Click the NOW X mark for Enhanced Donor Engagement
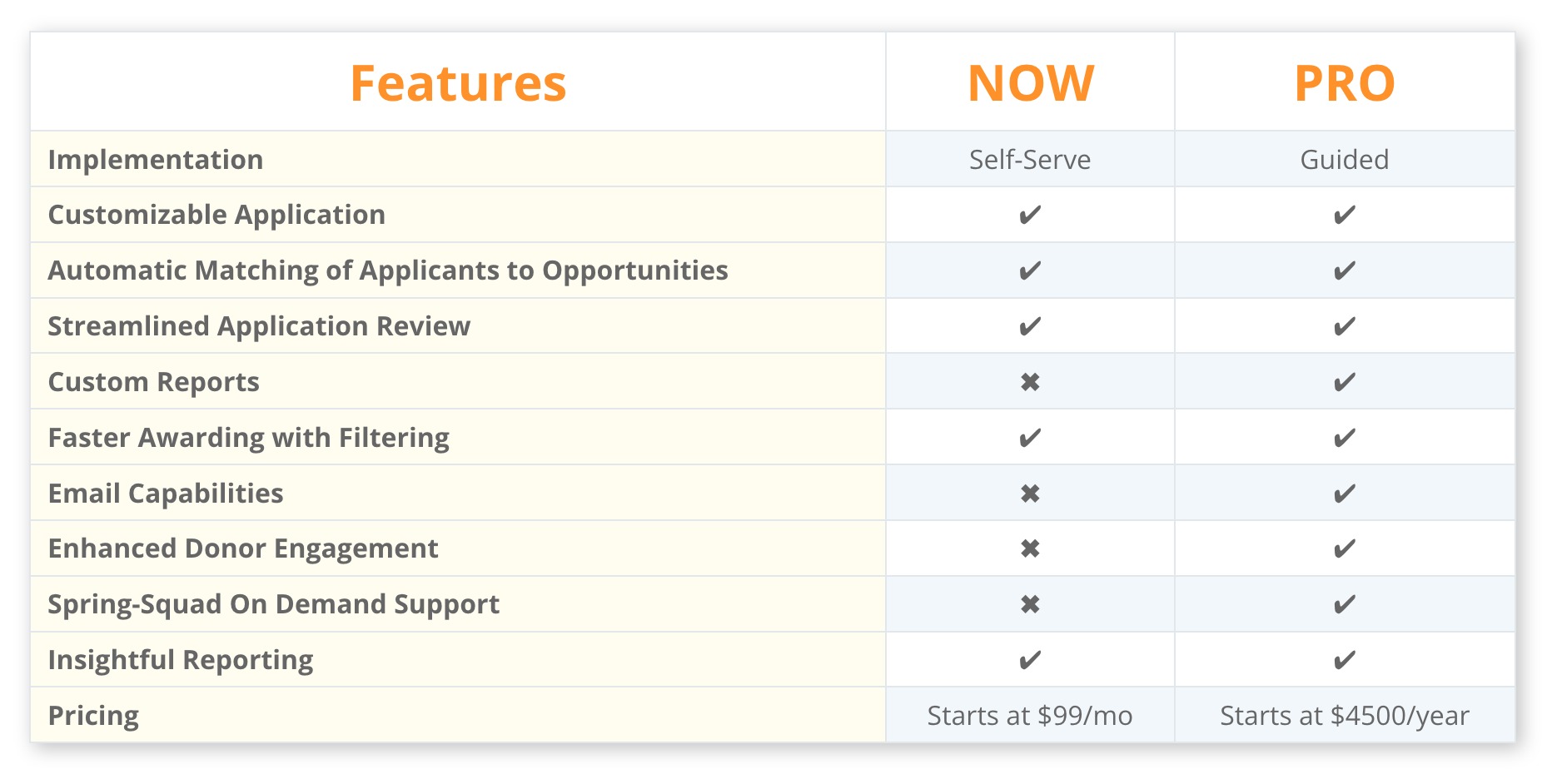The height and width of the screenshot is (784, 1552). 1030,548
